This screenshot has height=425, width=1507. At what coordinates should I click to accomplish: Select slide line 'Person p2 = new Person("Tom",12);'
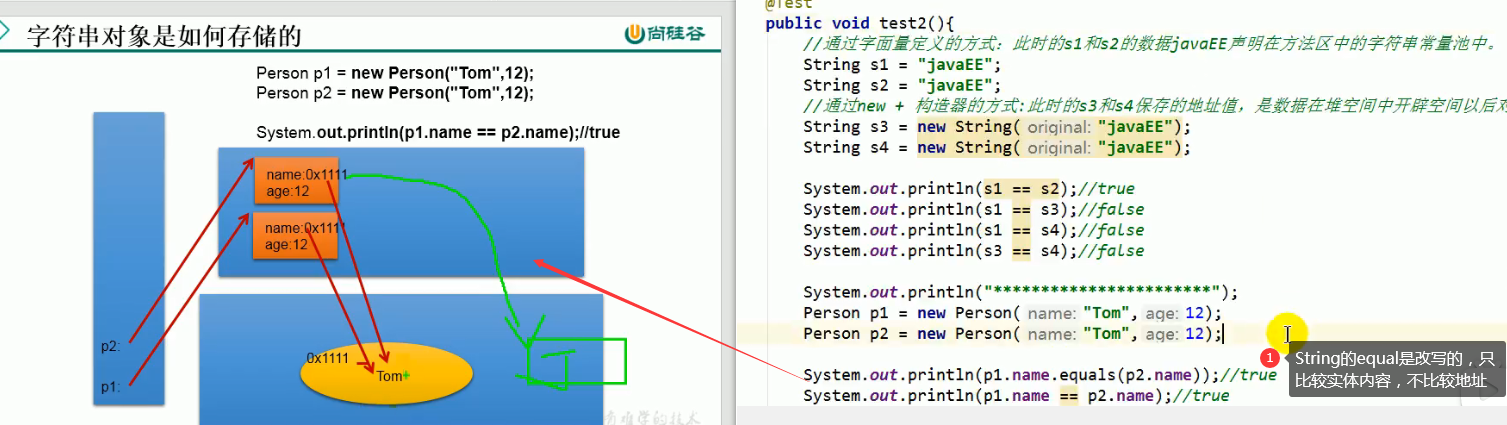pyautogui.click(x=395, y=92)
